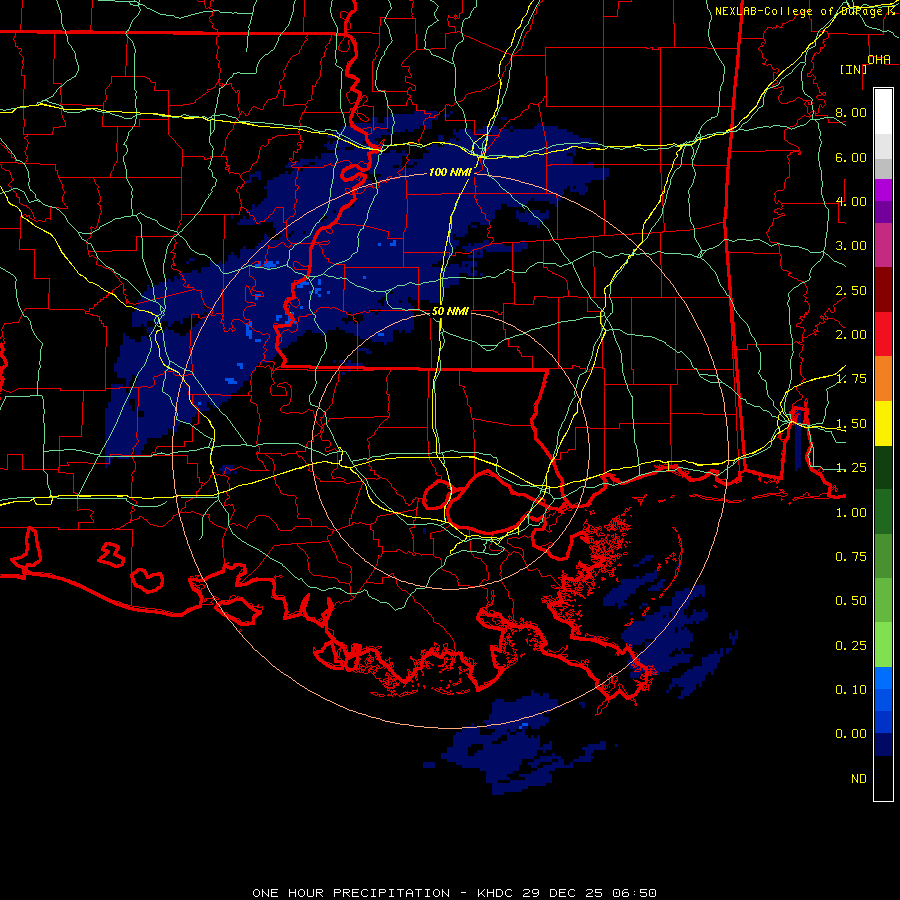Click the 50 NMI range ring label
Viewport: 900px width, 900px height.
pos(450,311)
